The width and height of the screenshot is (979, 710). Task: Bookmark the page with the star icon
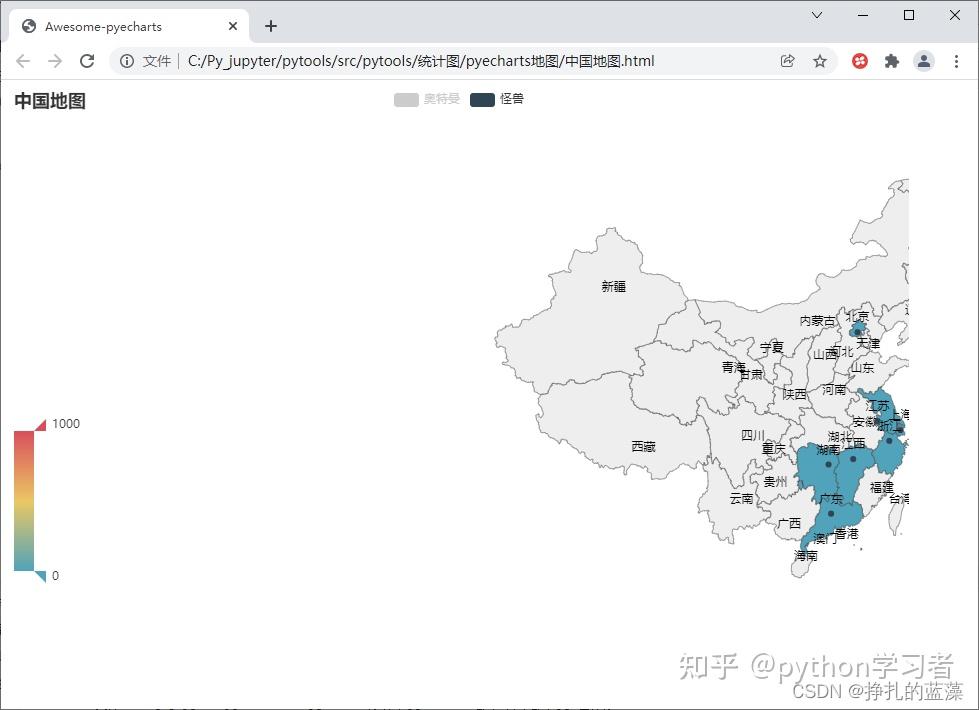pyautogui.click(x=820, y=61)
